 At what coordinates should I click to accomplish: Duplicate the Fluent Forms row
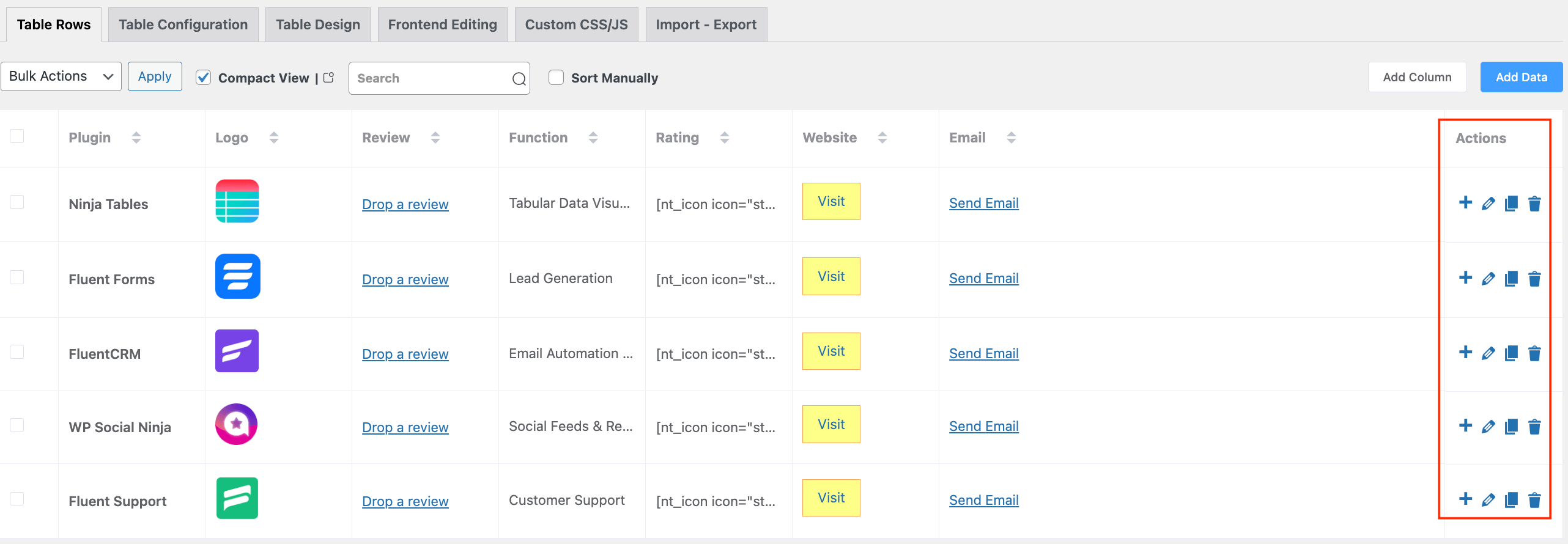tap(1511, 279)
